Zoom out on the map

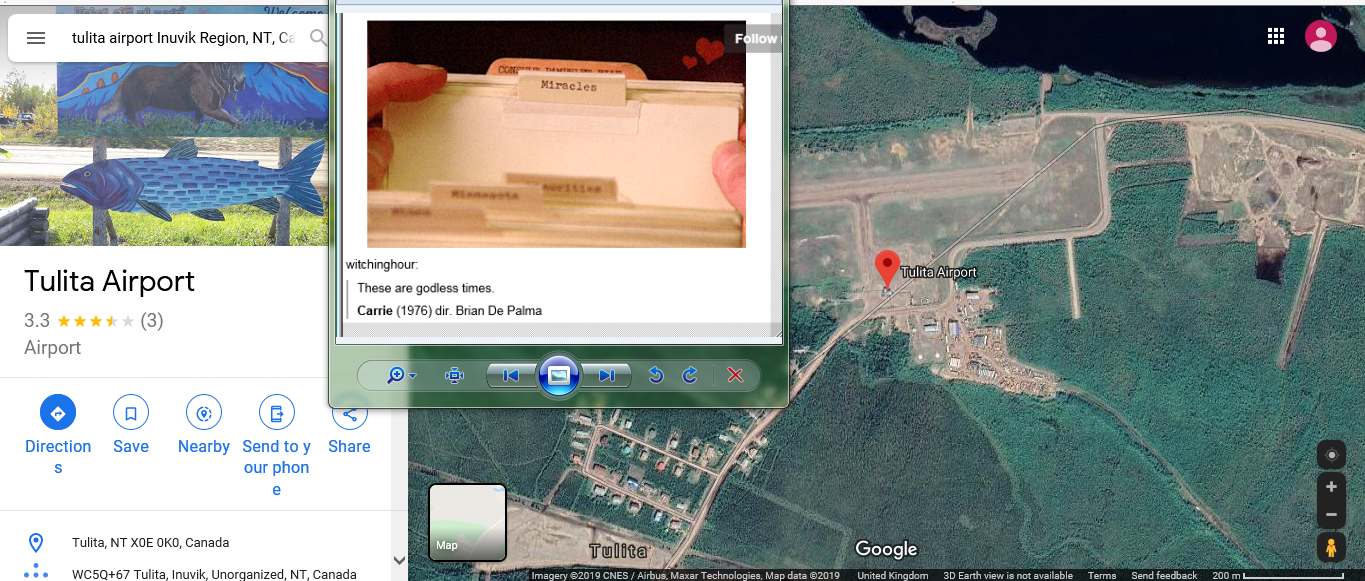point(1331,515)
